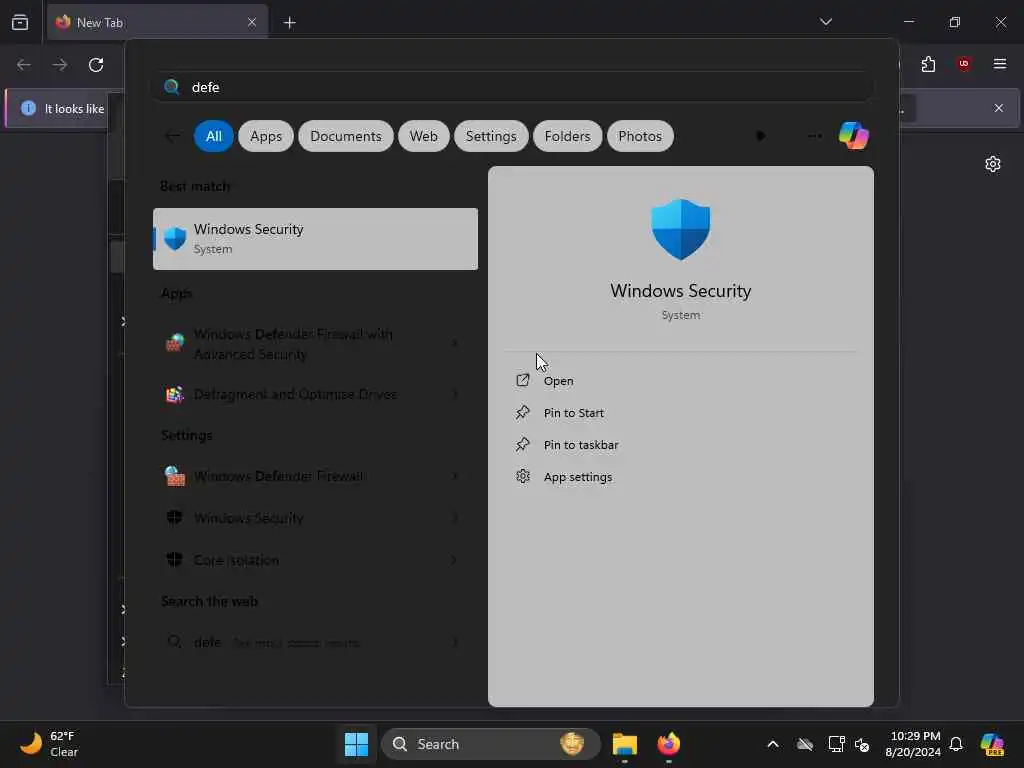
Task: Choose Pin to Start option
Action: click(x=573, y=413)
